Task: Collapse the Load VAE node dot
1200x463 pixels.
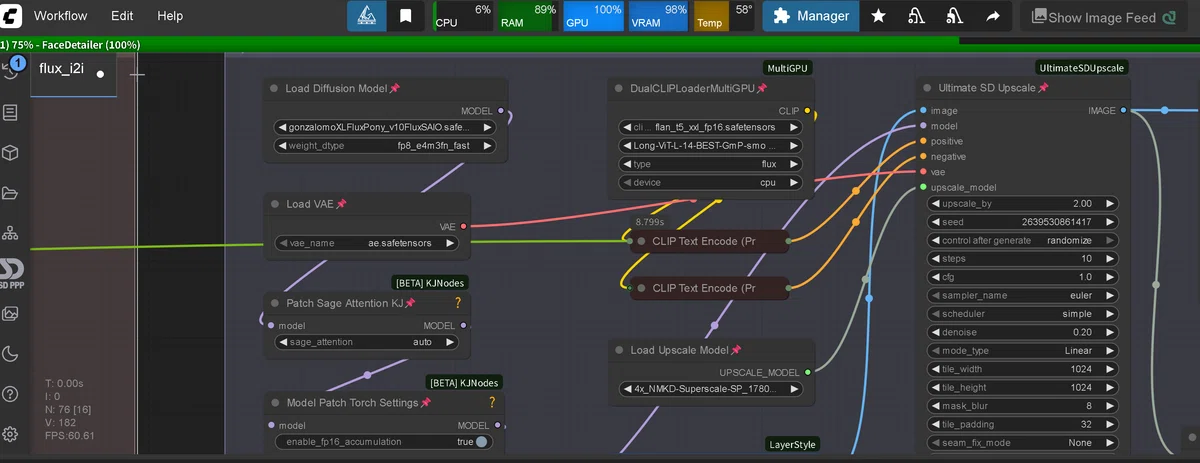Action: [x=274, y=204]
